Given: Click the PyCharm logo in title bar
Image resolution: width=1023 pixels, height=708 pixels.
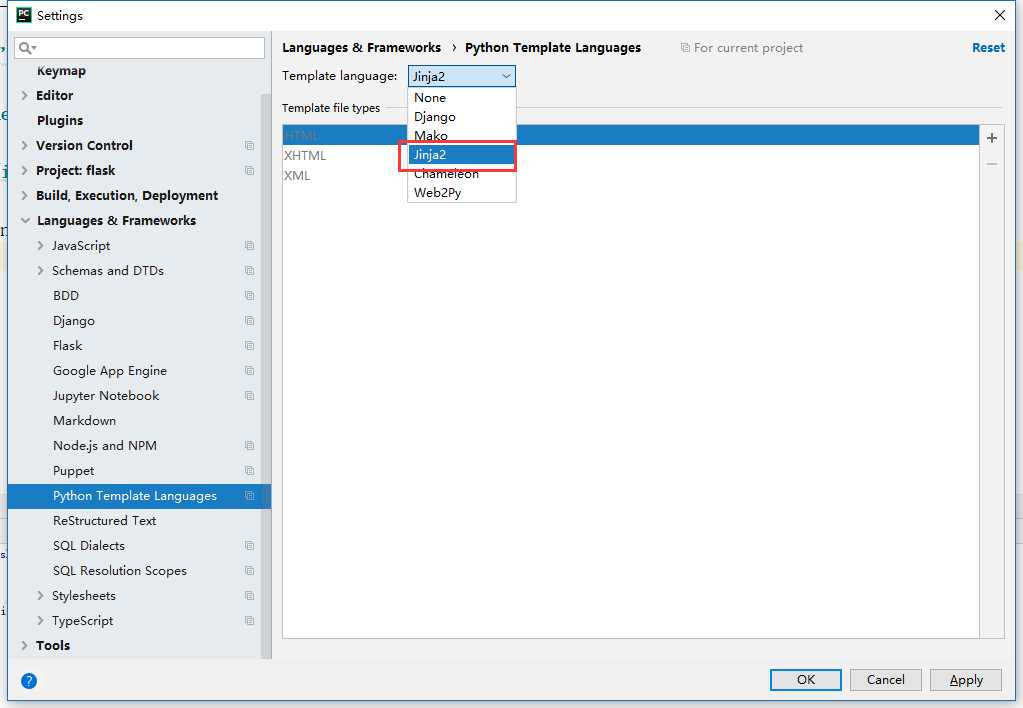Looking at the screenshot, I should coord(23,14).
